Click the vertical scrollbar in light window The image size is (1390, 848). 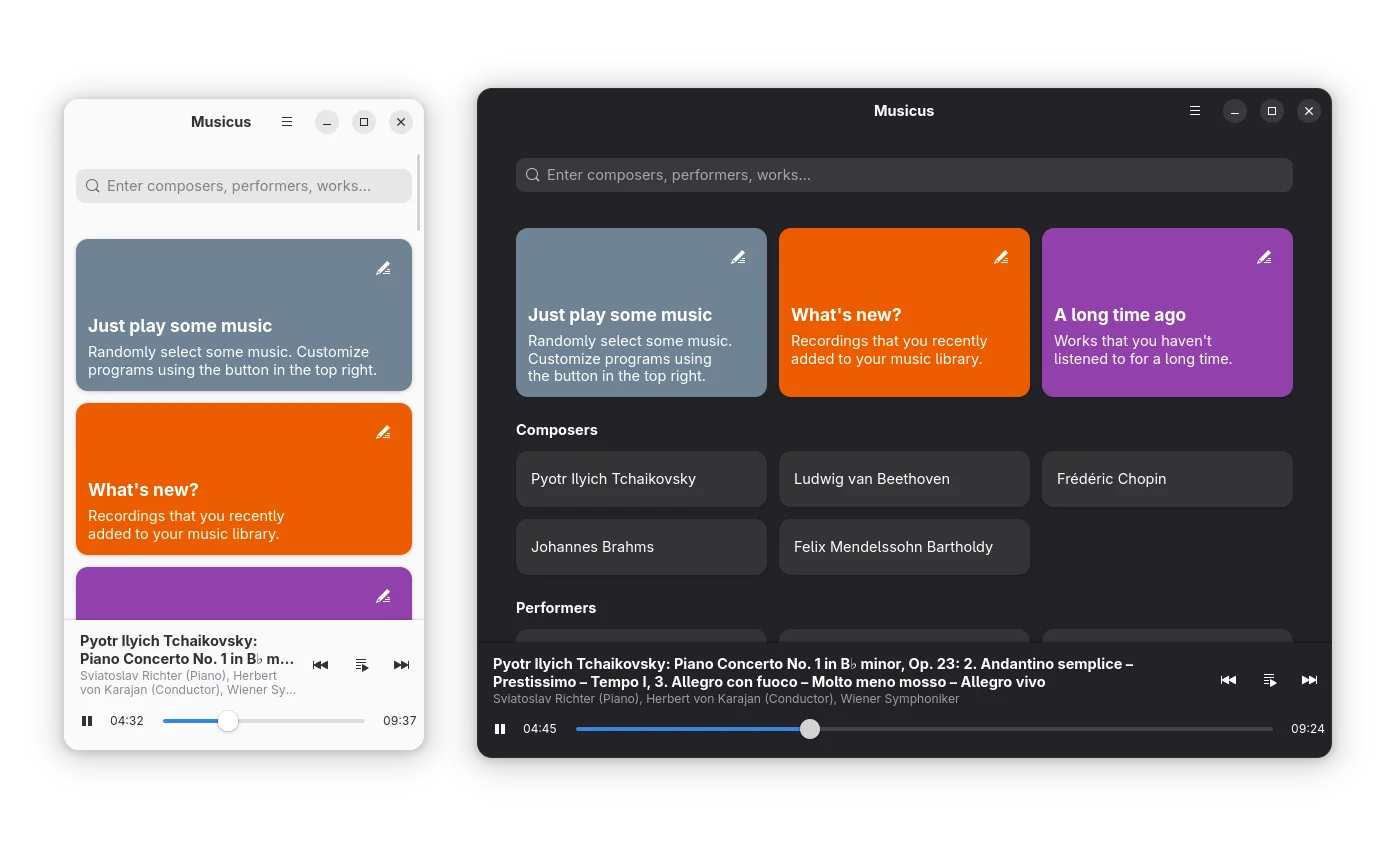click(x=418, y=192)
